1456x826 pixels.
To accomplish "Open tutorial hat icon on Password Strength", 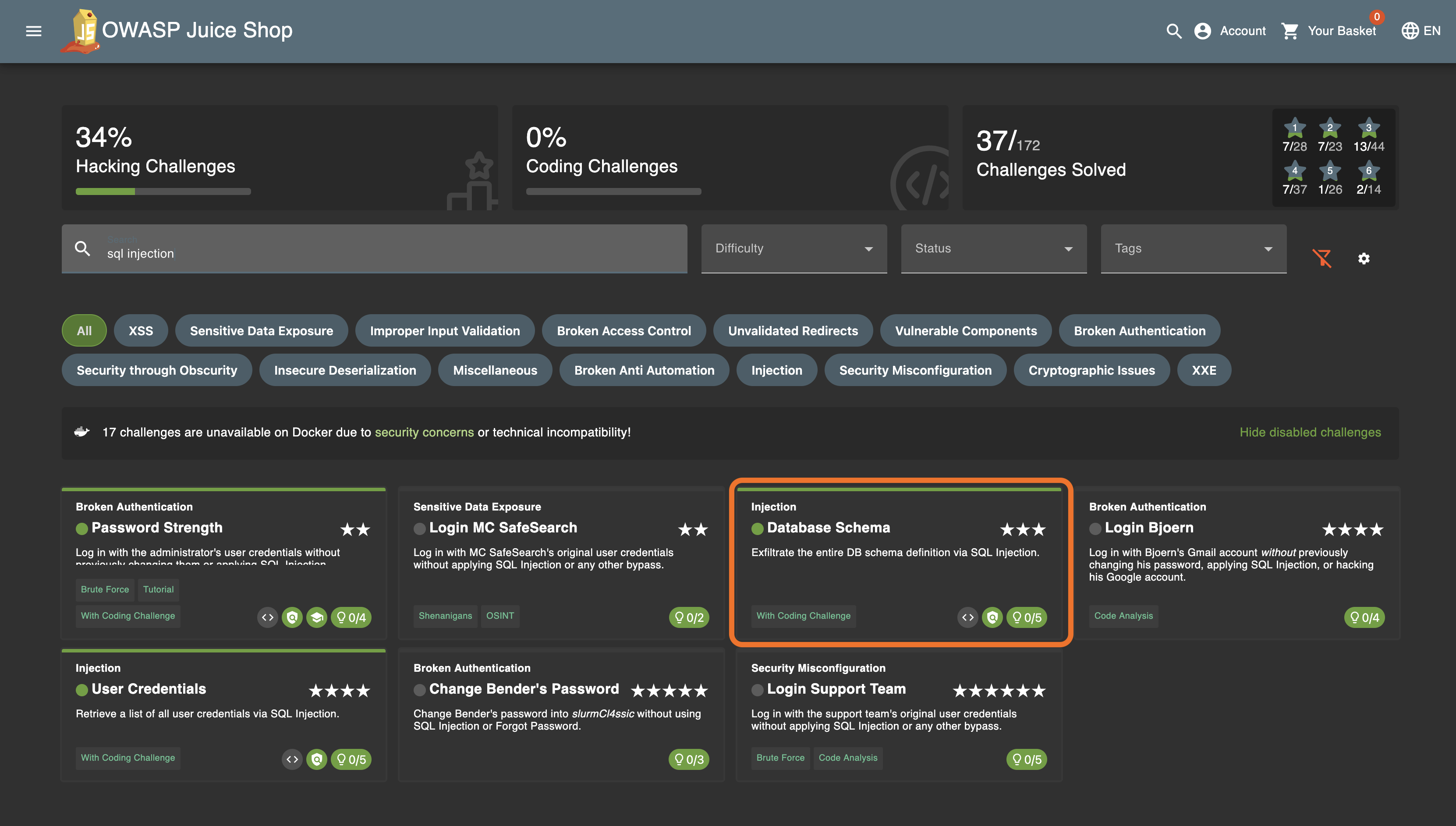I will (x=316, y=617).
